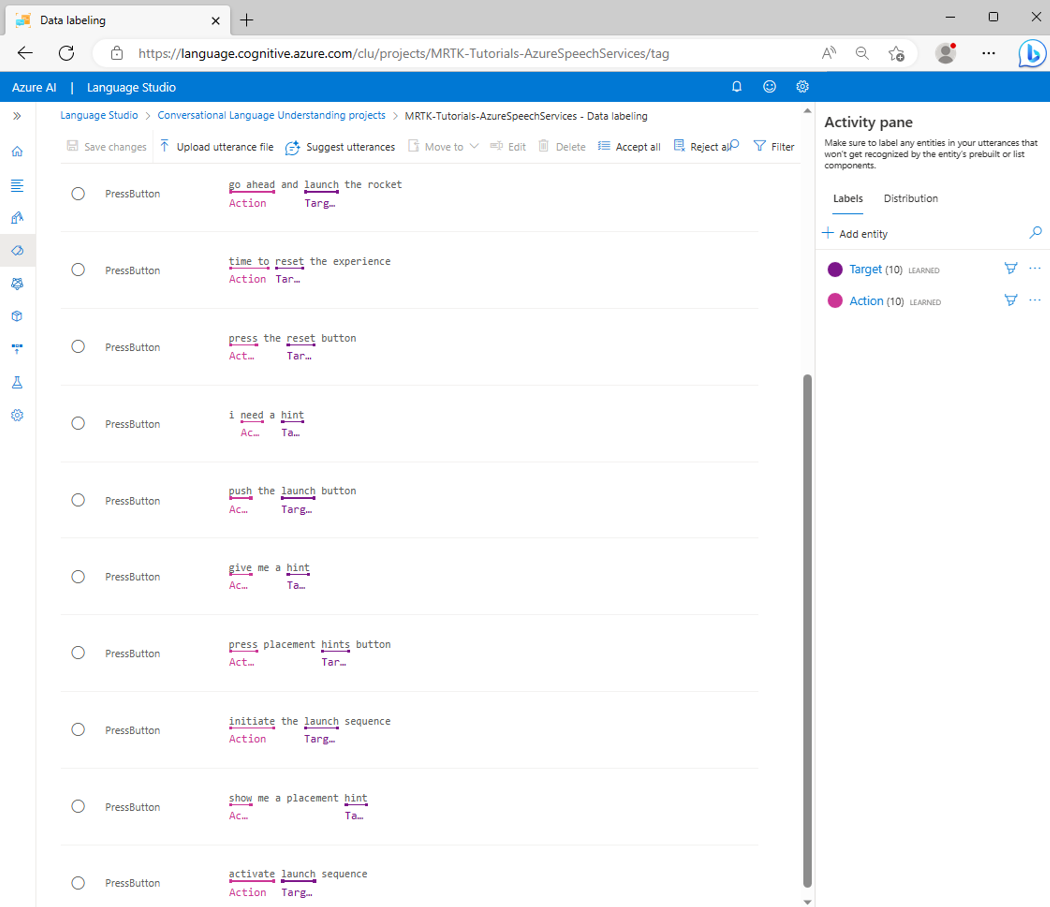Expand the left navigation sidebar
This screenshot has height=907, width=1050.
[17, 116]
